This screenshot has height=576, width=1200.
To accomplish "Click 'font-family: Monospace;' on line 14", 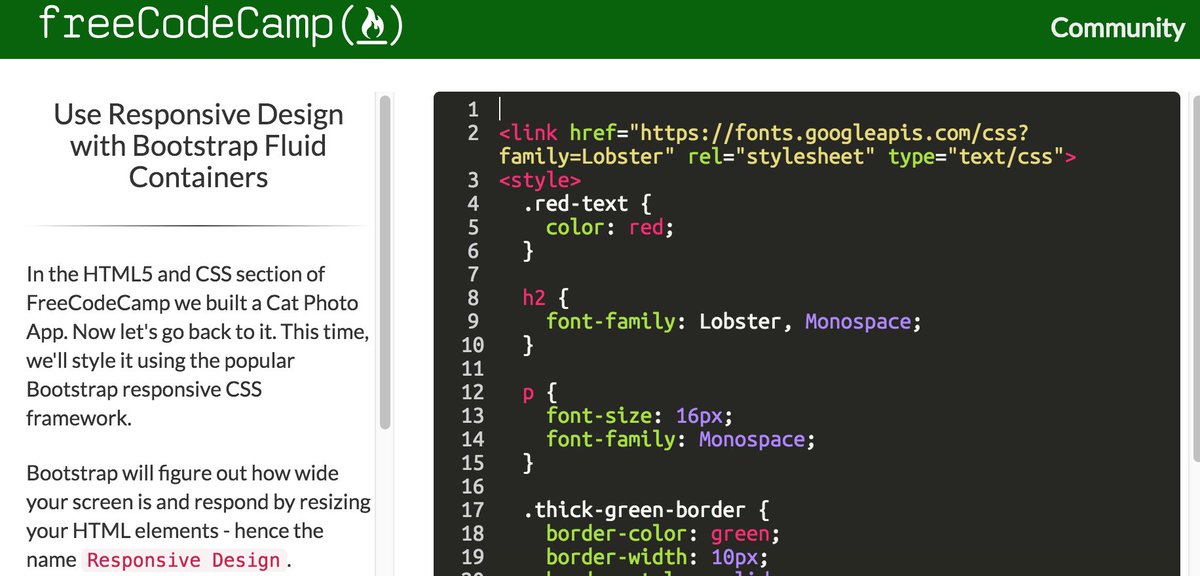I will click(x=680, y=439).
